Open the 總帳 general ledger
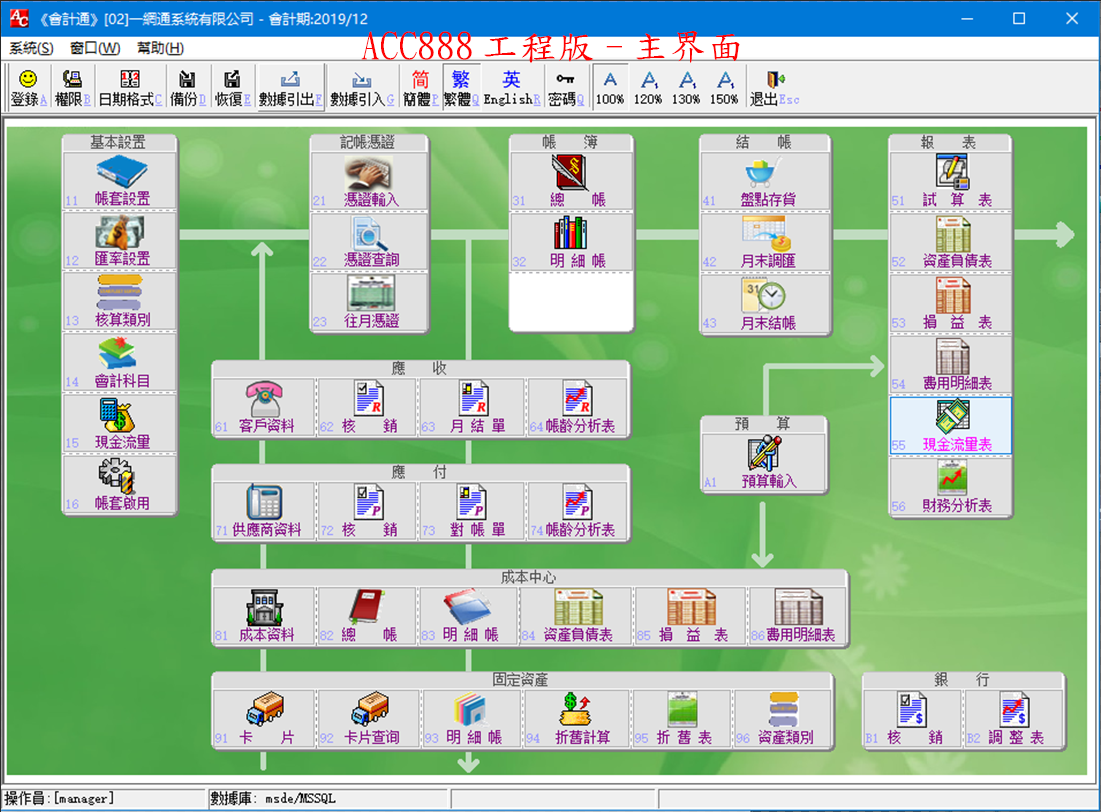Screen dimensions: 1101x812 (569, 180)
